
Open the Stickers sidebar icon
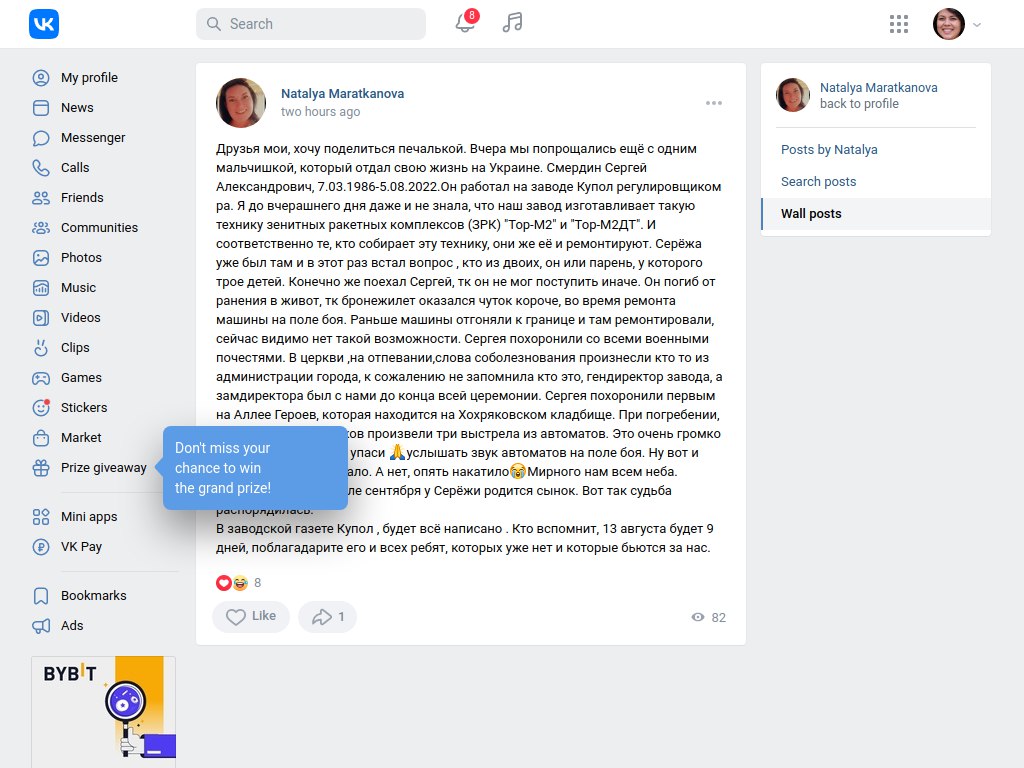[x=40, y=408]
